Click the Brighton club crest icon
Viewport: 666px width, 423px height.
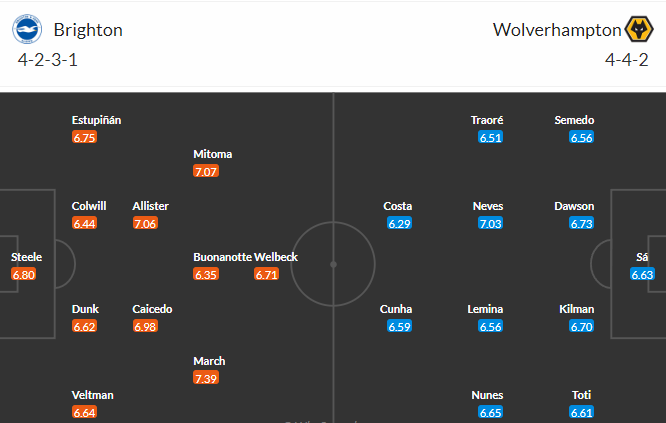tap(27, 29)
